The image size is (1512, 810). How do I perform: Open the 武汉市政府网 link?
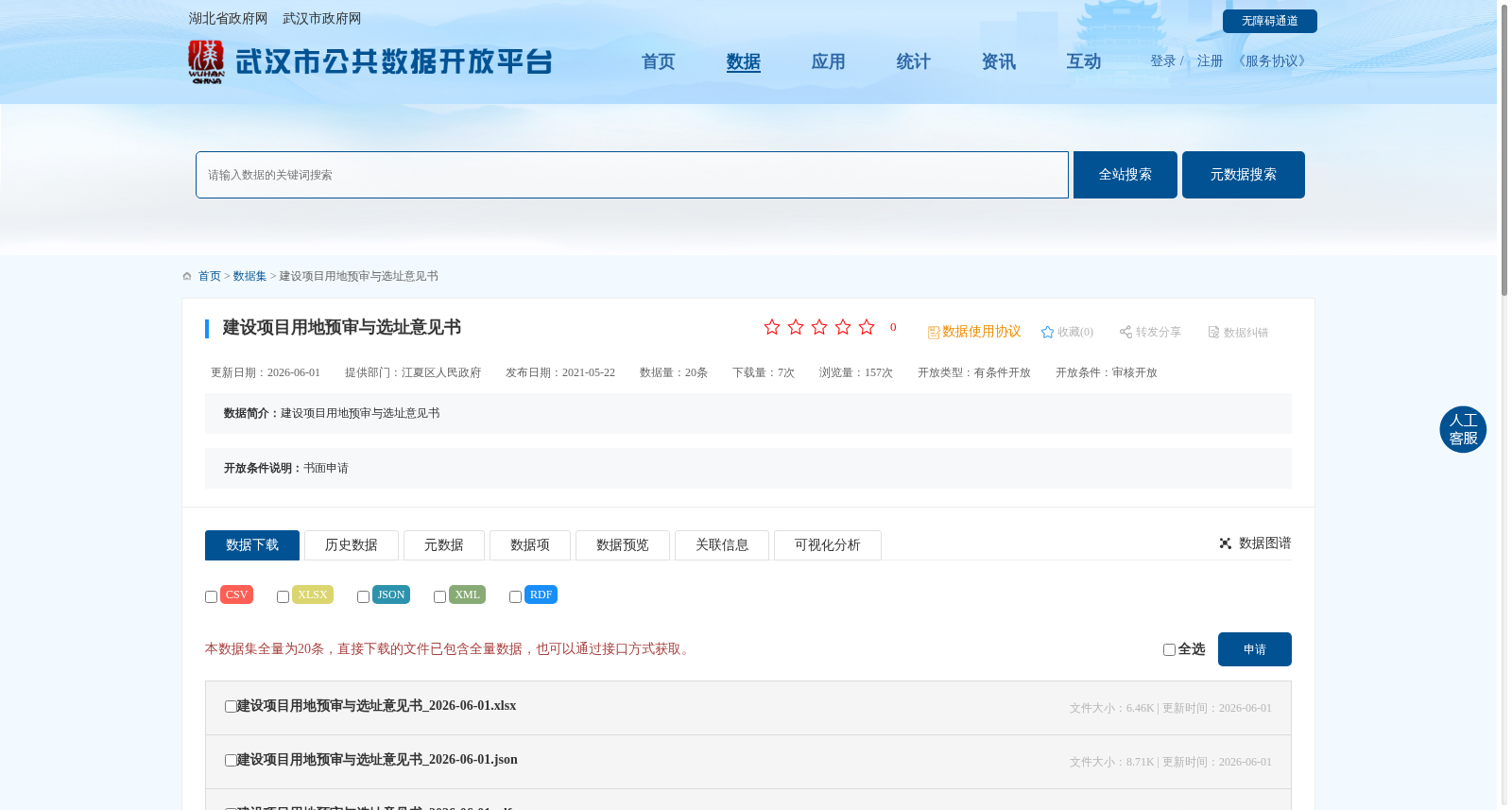[322, 19]
